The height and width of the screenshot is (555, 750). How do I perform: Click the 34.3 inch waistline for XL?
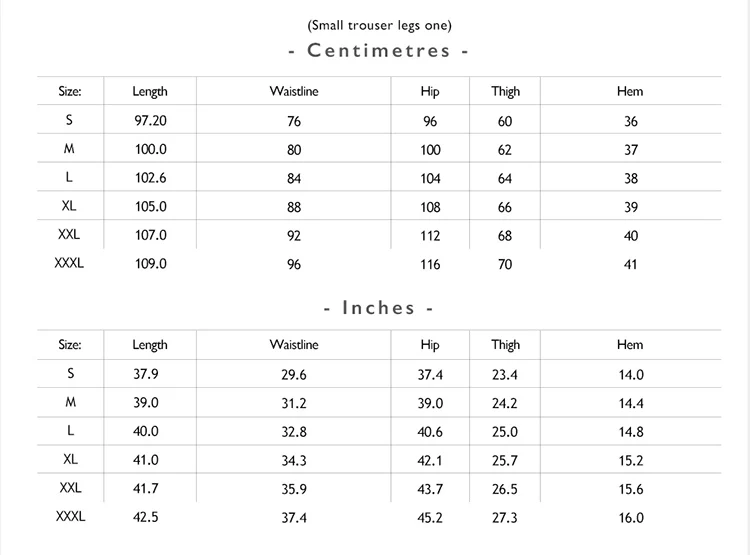(x=294, y=460)
